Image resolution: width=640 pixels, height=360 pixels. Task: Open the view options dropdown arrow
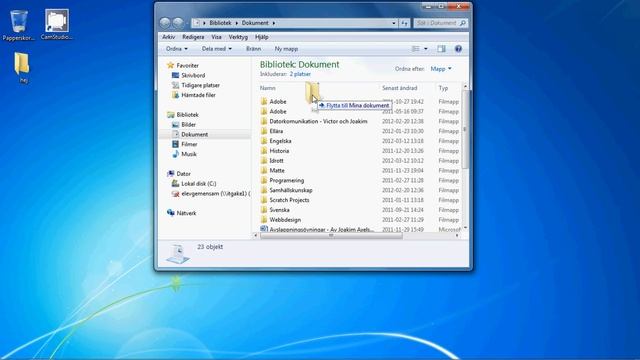(x=426, y=49)
